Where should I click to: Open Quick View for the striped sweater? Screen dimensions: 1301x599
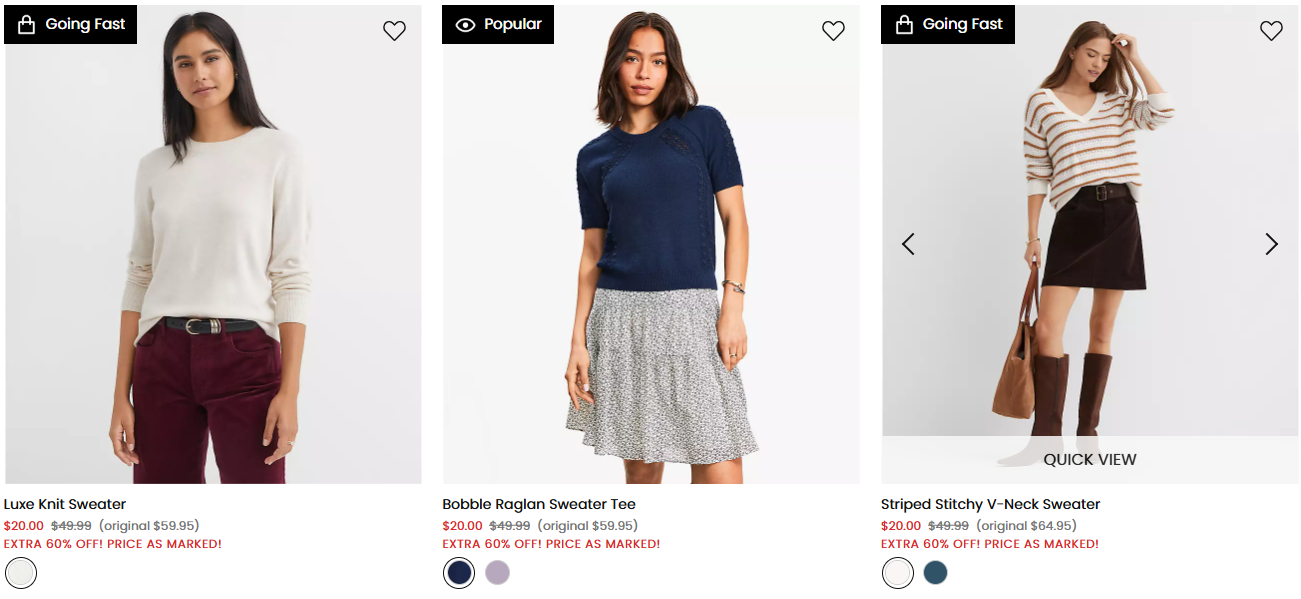tap(1089, 460)
